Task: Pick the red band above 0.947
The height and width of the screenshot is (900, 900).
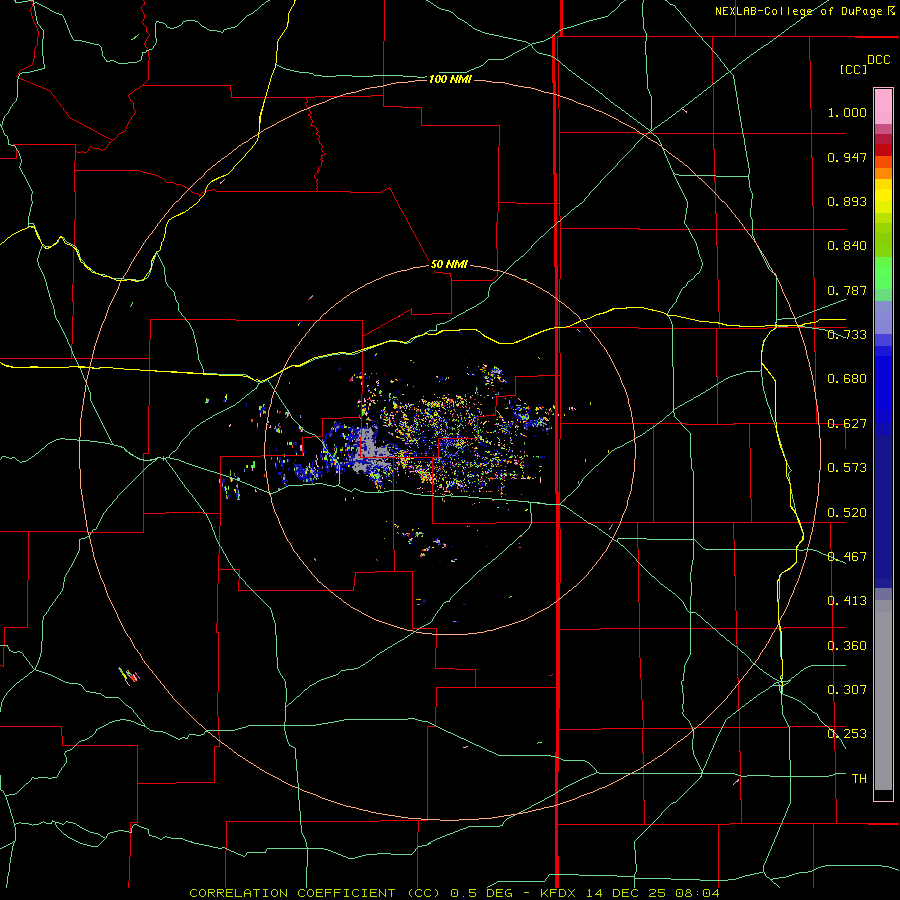Action: click(x=883, y=149)
